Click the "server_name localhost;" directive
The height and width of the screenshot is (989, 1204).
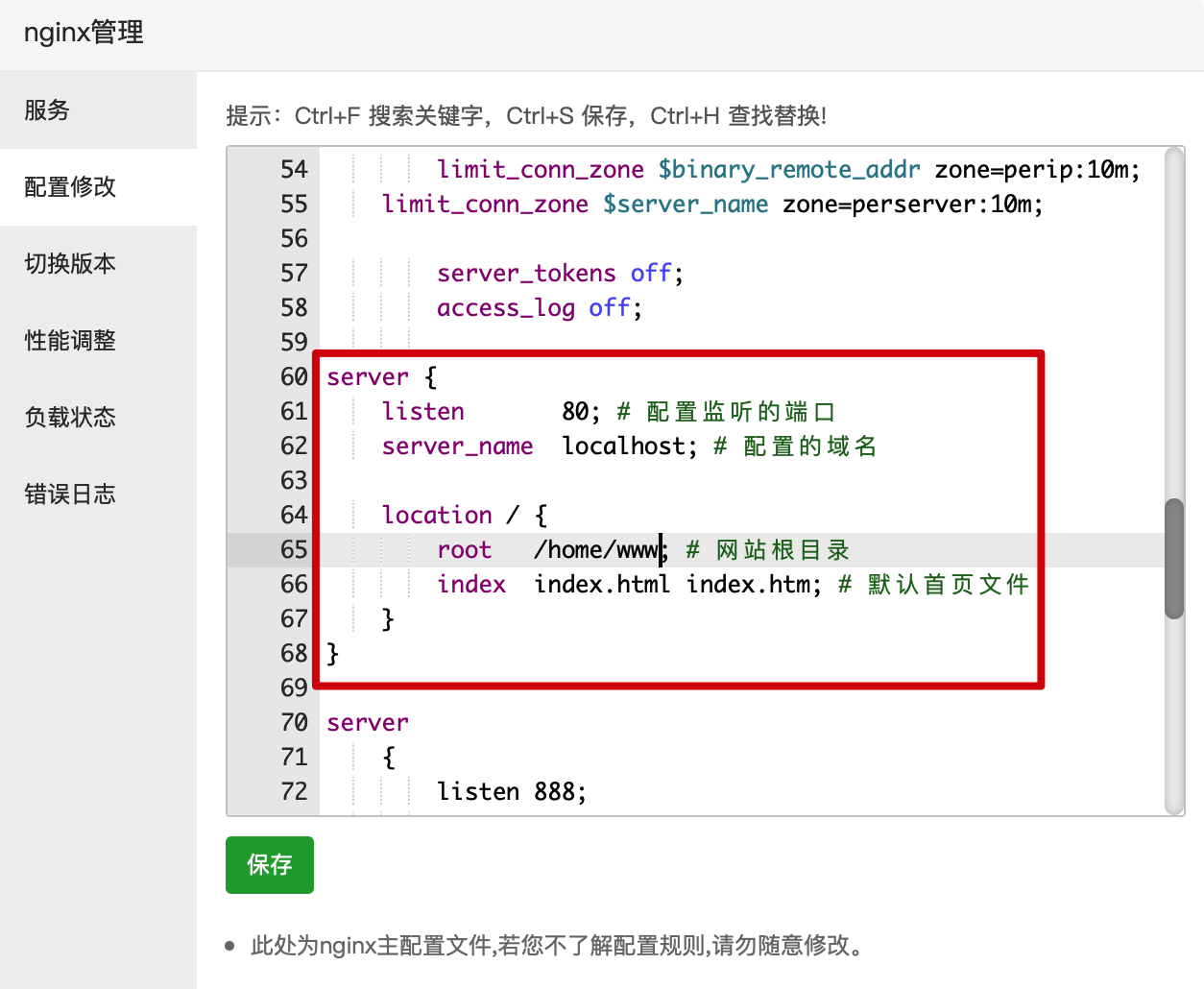coord(533,446)
